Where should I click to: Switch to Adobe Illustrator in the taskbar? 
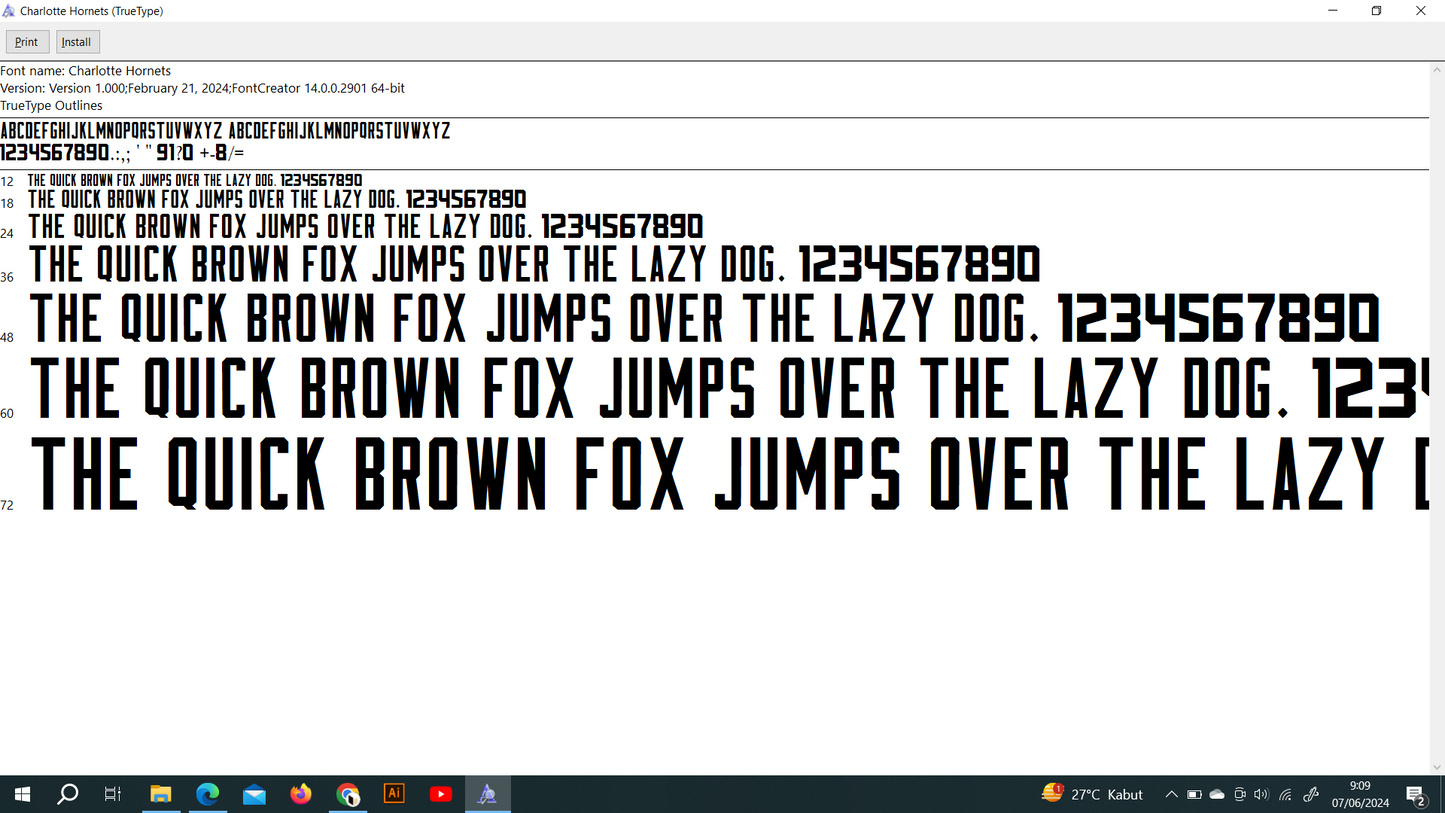[394, 794]
